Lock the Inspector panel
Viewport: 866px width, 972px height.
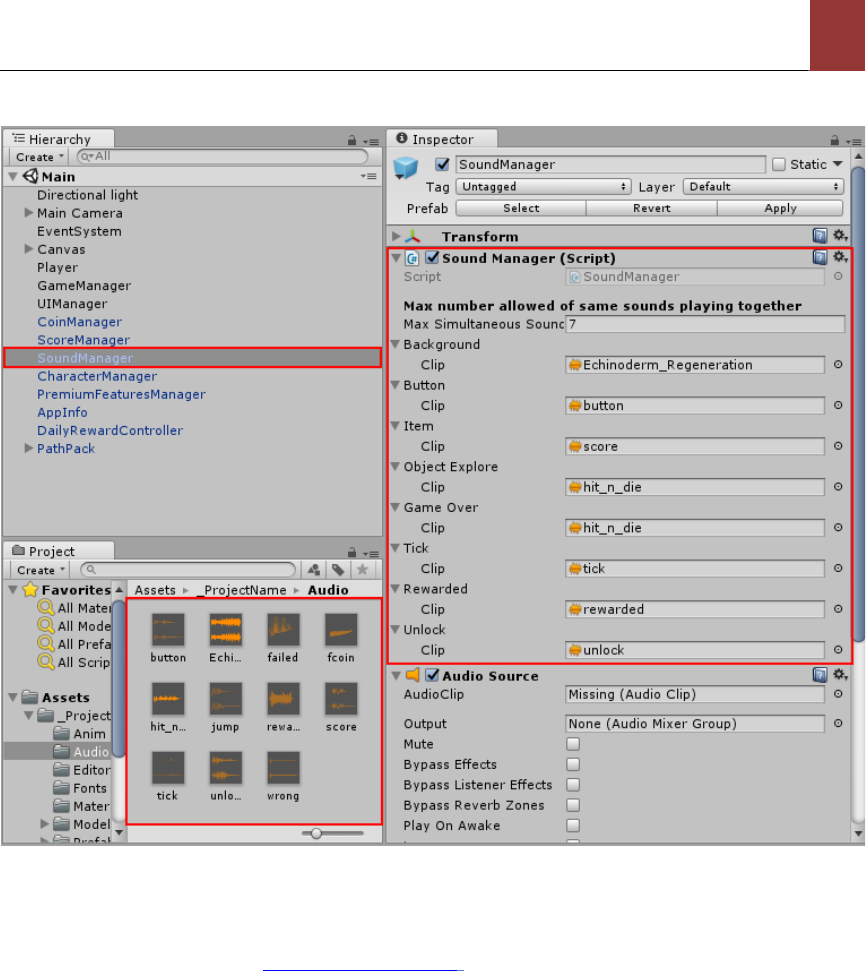(x=834, y=140)
